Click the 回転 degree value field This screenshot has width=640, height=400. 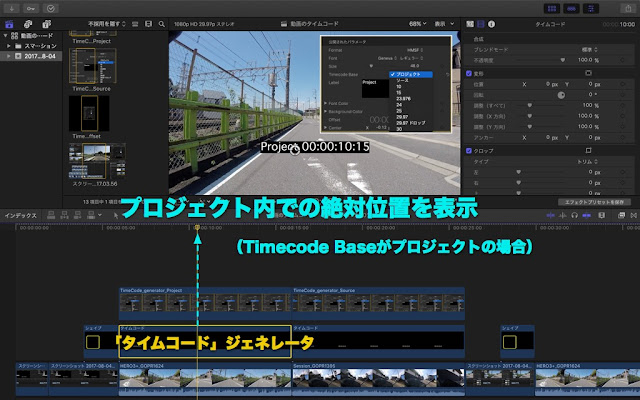(590, 95)
